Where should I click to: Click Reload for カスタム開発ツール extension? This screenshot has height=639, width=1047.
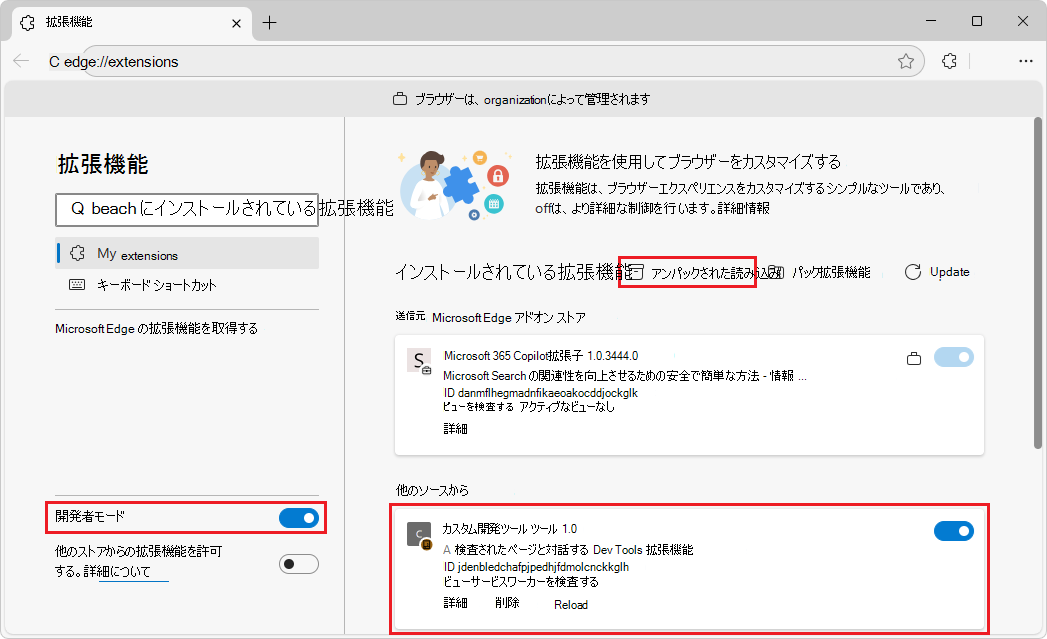coord(571,605)
